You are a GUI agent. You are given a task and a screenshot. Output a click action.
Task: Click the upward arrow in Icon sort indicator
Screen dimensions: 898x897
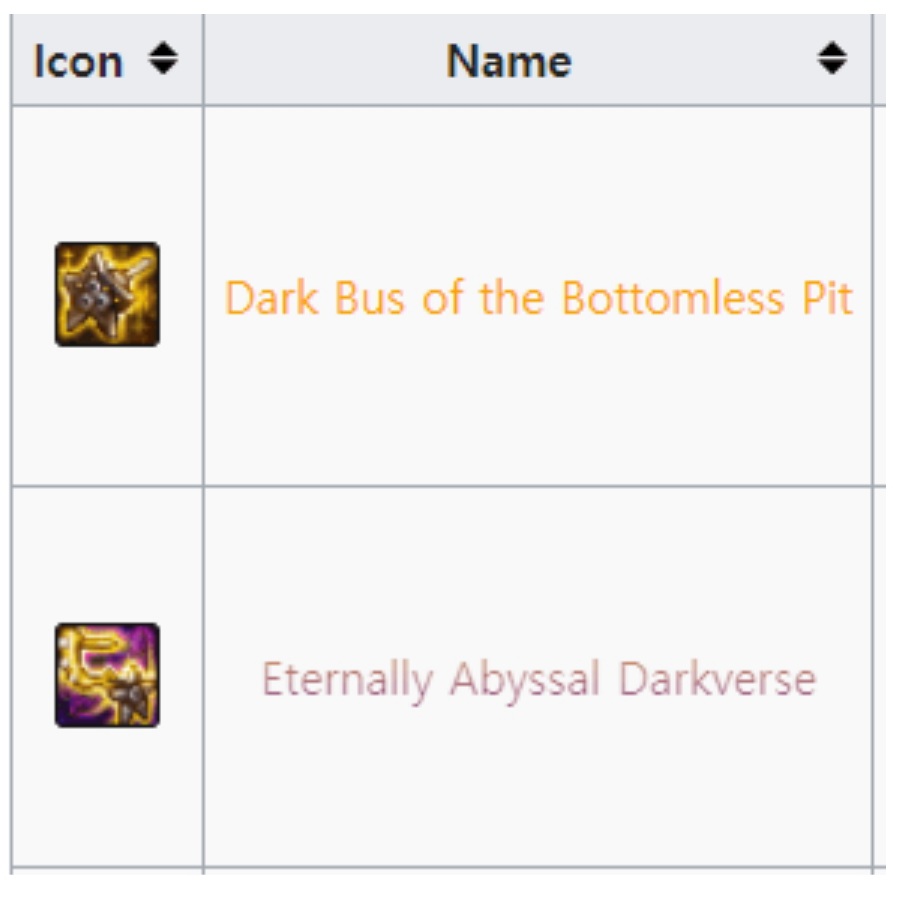point(163,48)
